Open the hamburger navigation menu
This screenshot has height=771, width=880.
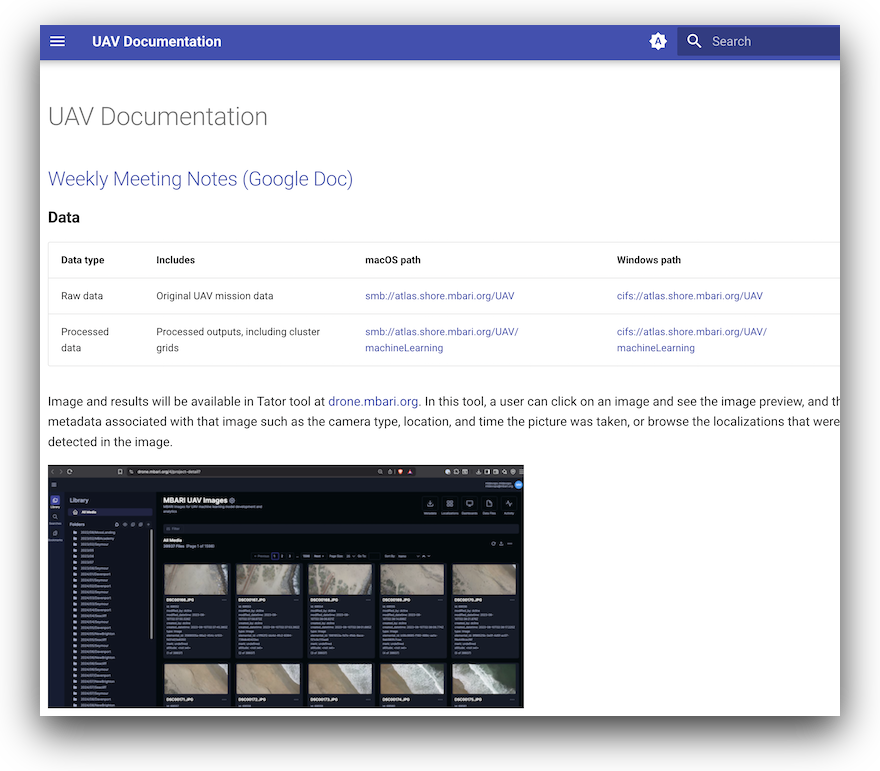tap(57, 41)
